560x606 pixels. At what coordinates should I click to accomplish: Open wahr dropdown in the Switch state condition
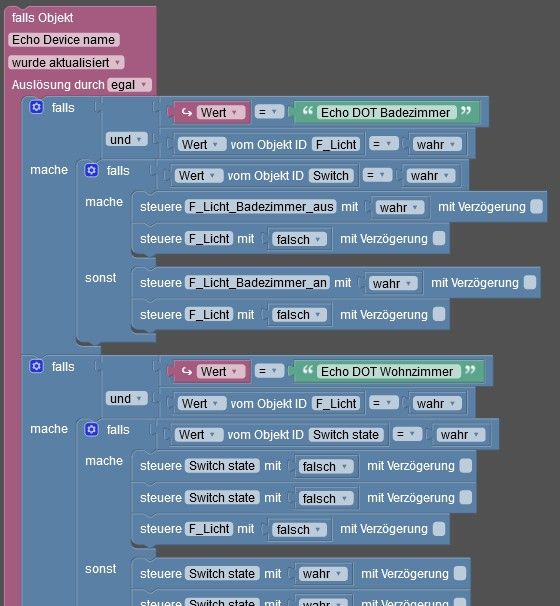click(x=461, y=435)
